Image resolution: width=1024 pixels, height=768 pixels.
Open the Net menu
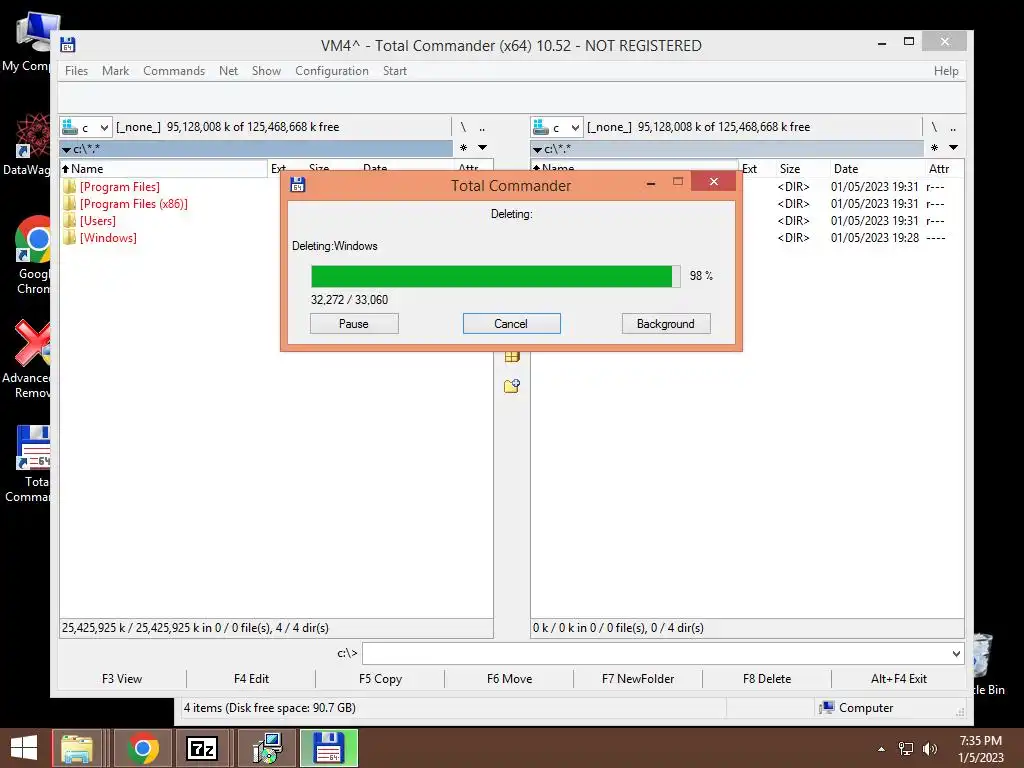(229, 71)
